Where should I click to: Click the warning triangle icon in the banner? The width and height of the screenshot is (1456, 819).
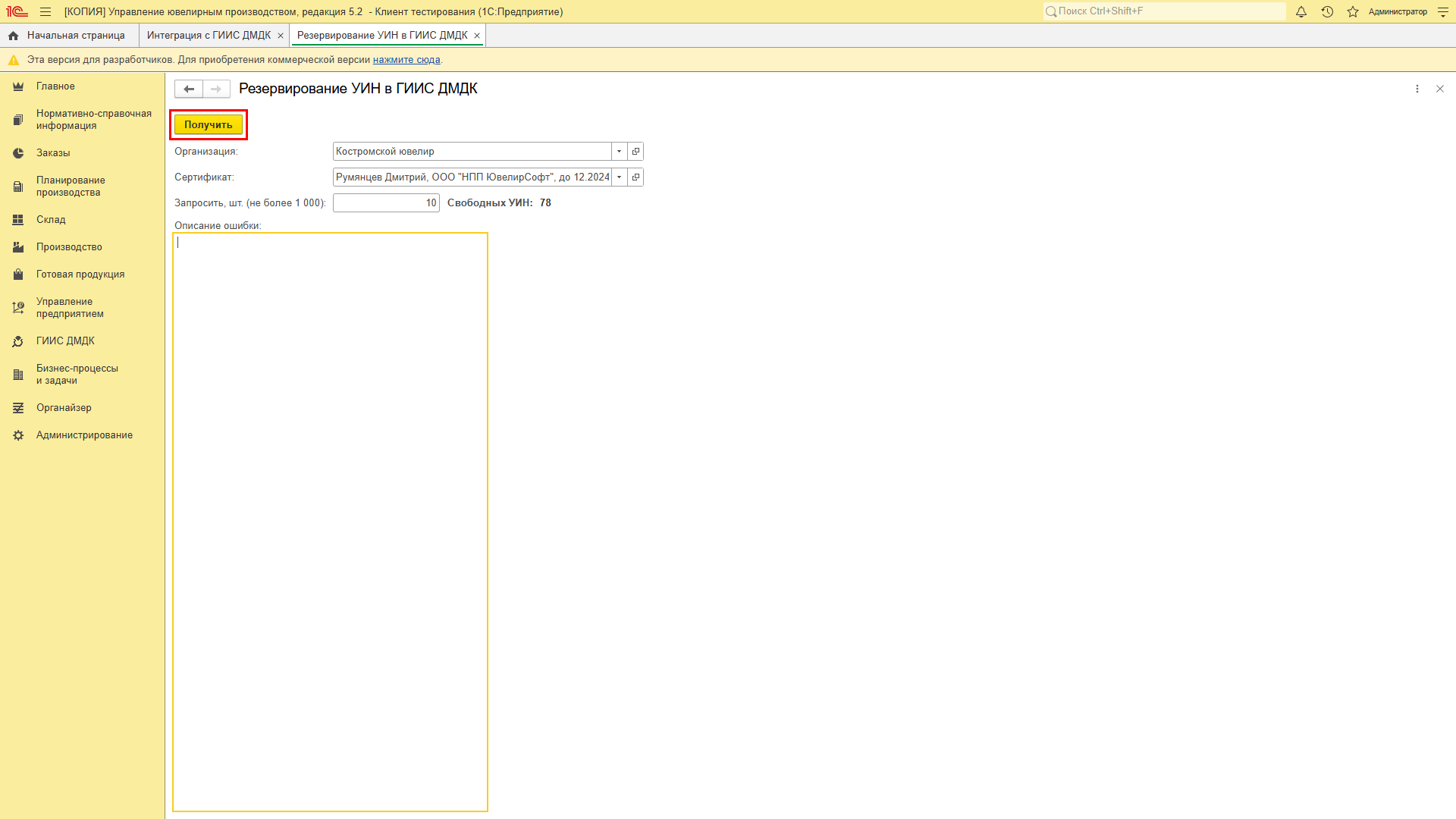coord(13,60)
